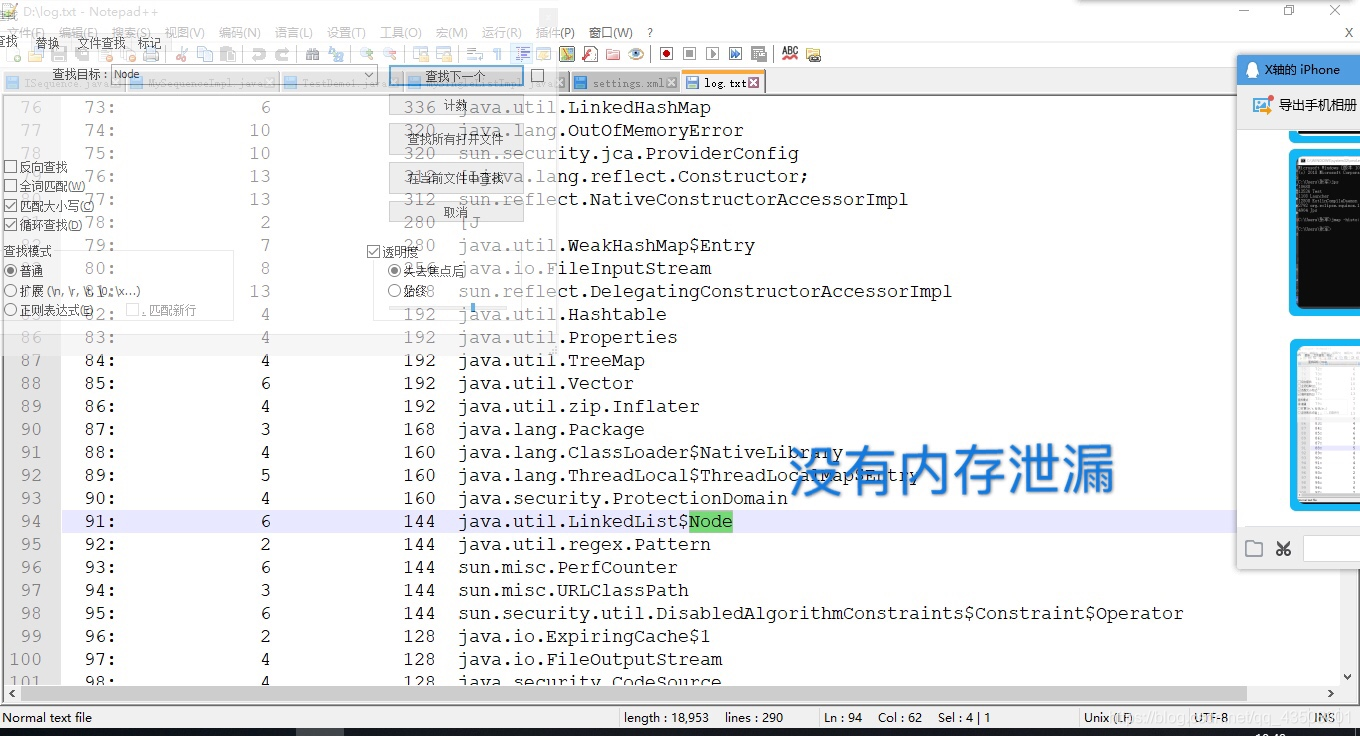Click the java.util.LinkedList$Node line
This screenshot has width=1360, height=736.
click(x=595, y=521)
